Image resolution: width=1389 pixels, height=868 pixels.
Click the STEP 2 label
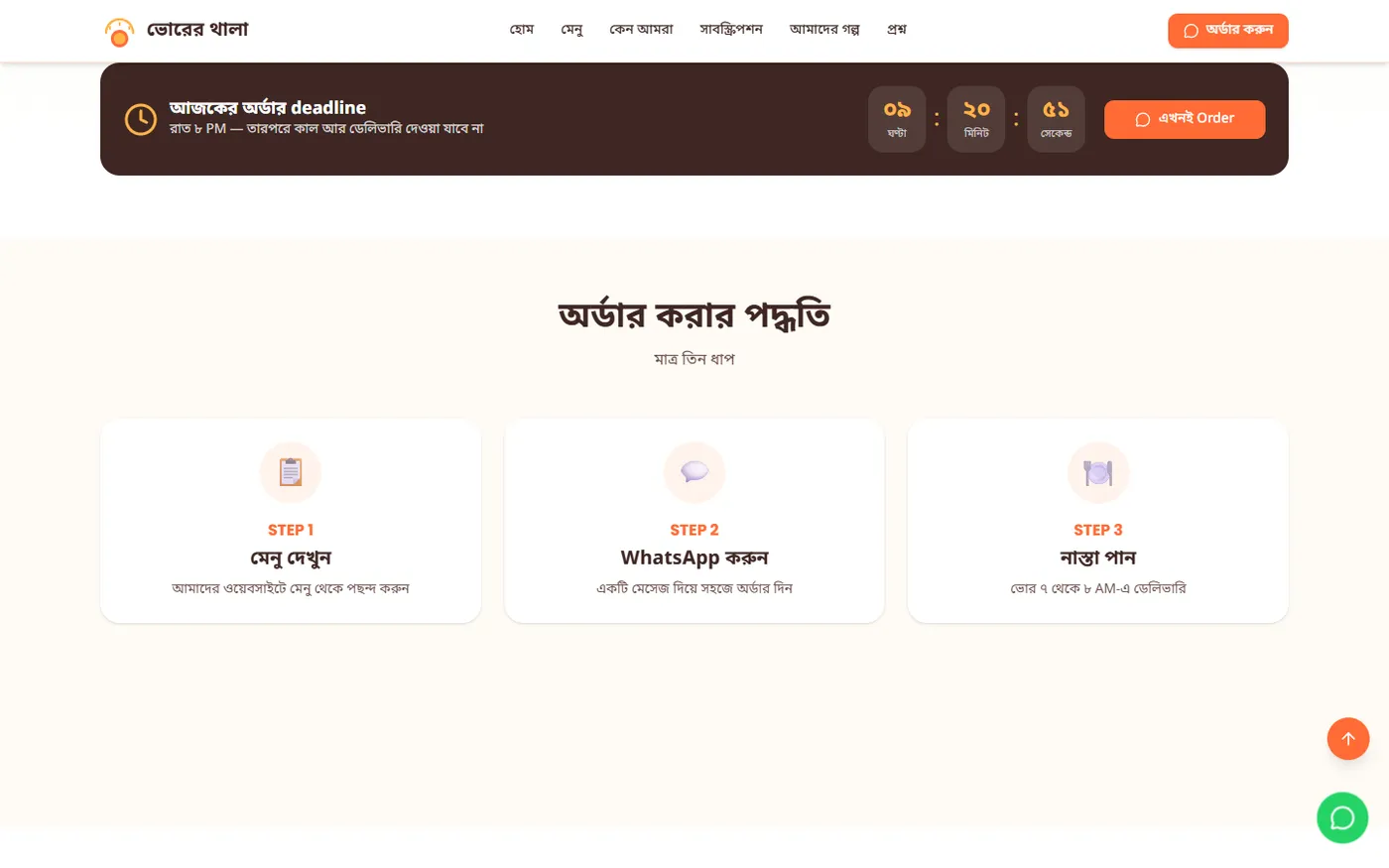[694, 530]
